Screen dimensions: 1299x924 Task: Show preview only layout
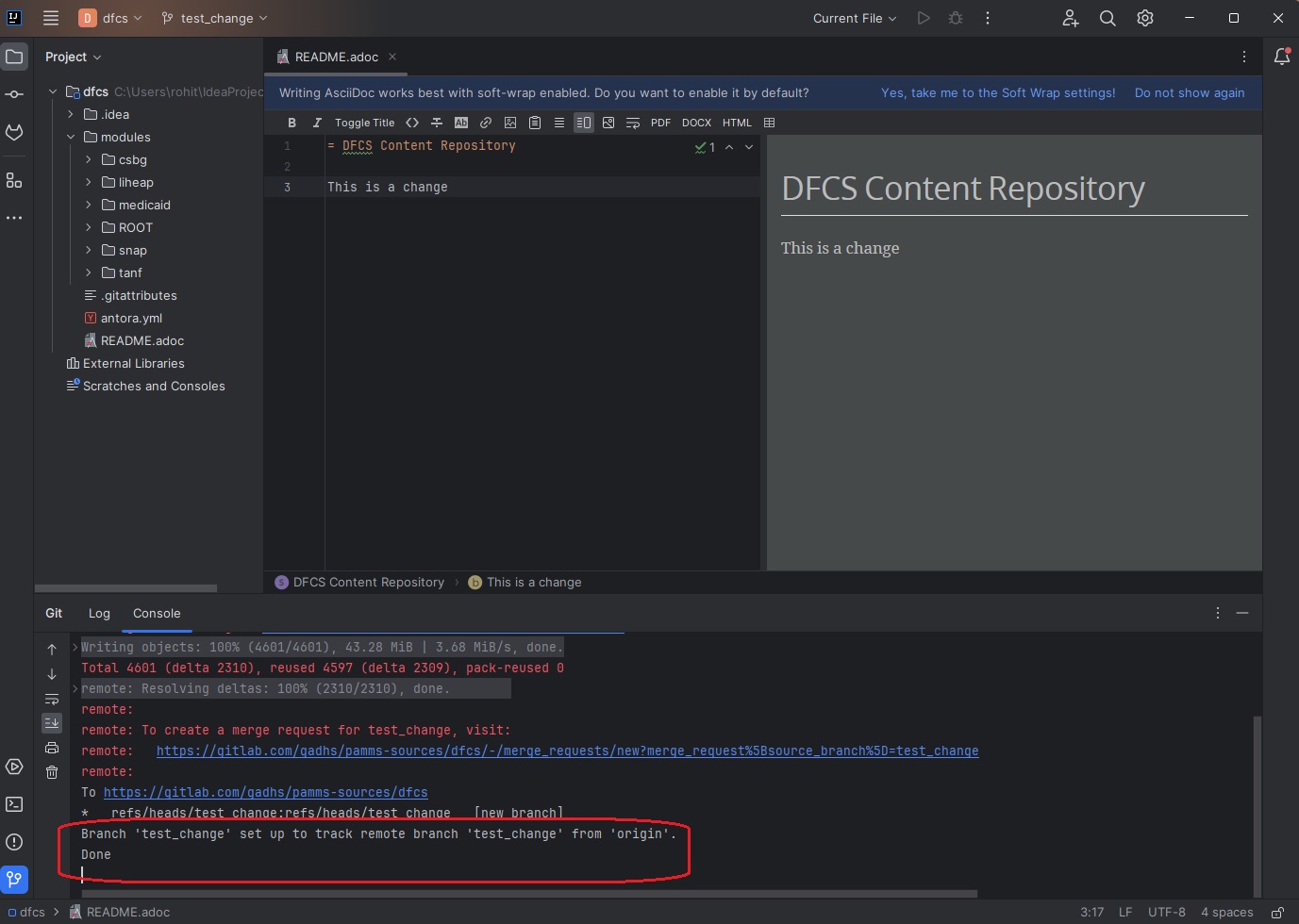point(608,123)
